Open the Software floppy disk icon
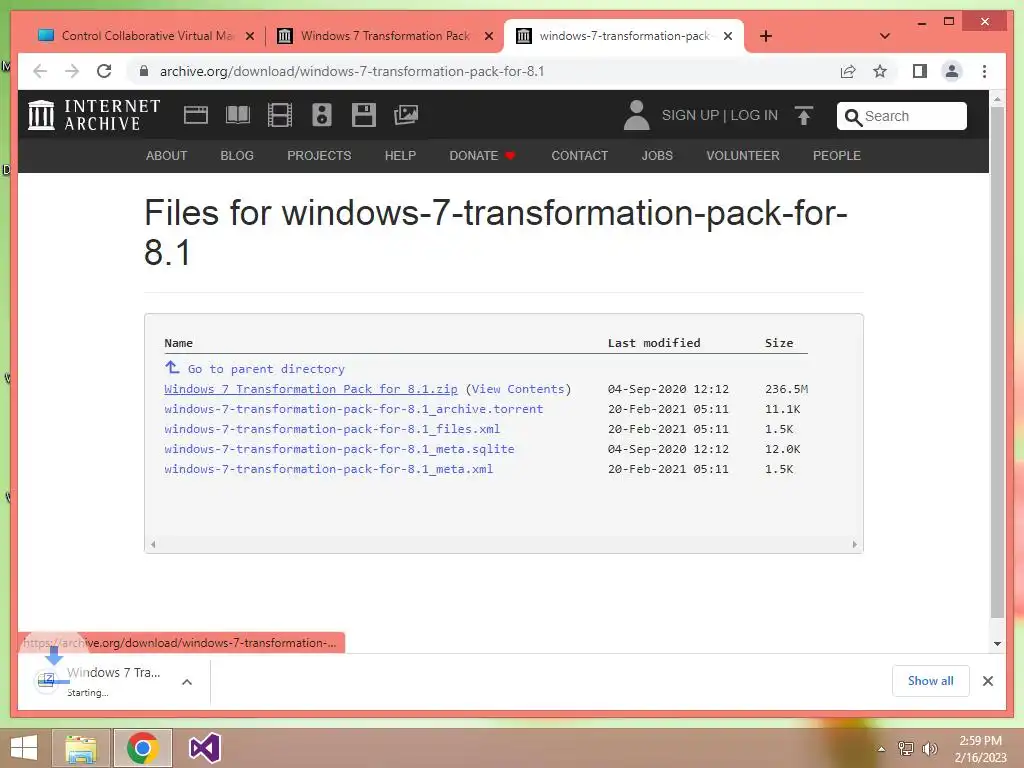 [x=364, y=115]
